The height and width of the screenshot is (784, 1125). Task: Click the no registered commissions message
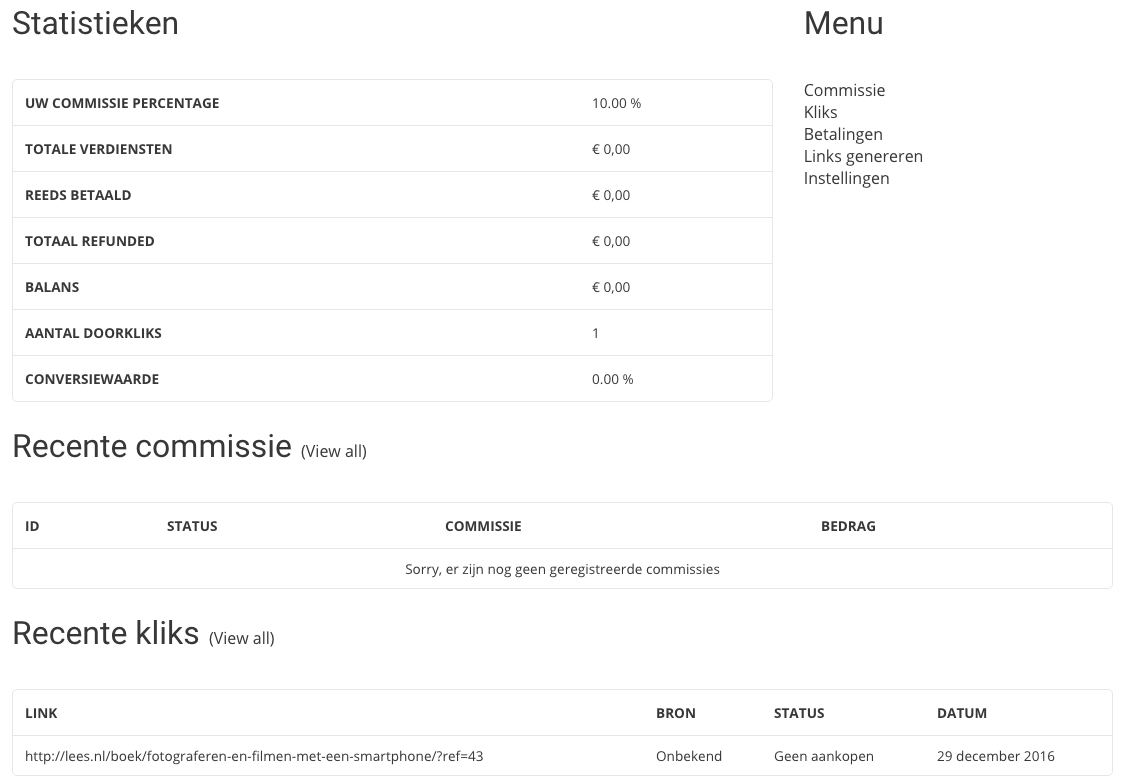coord(562,569)
